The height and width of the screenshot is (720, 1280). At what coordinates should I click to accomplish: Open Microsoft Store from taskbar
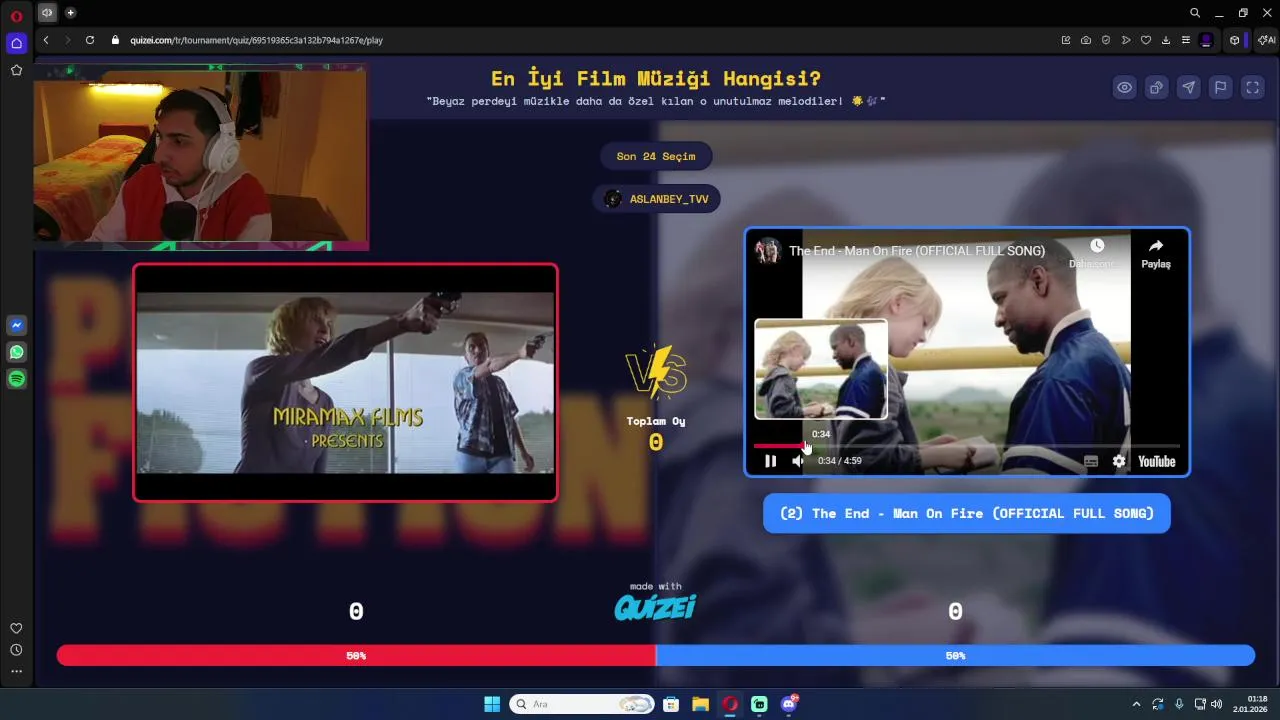tap(671, 704)
